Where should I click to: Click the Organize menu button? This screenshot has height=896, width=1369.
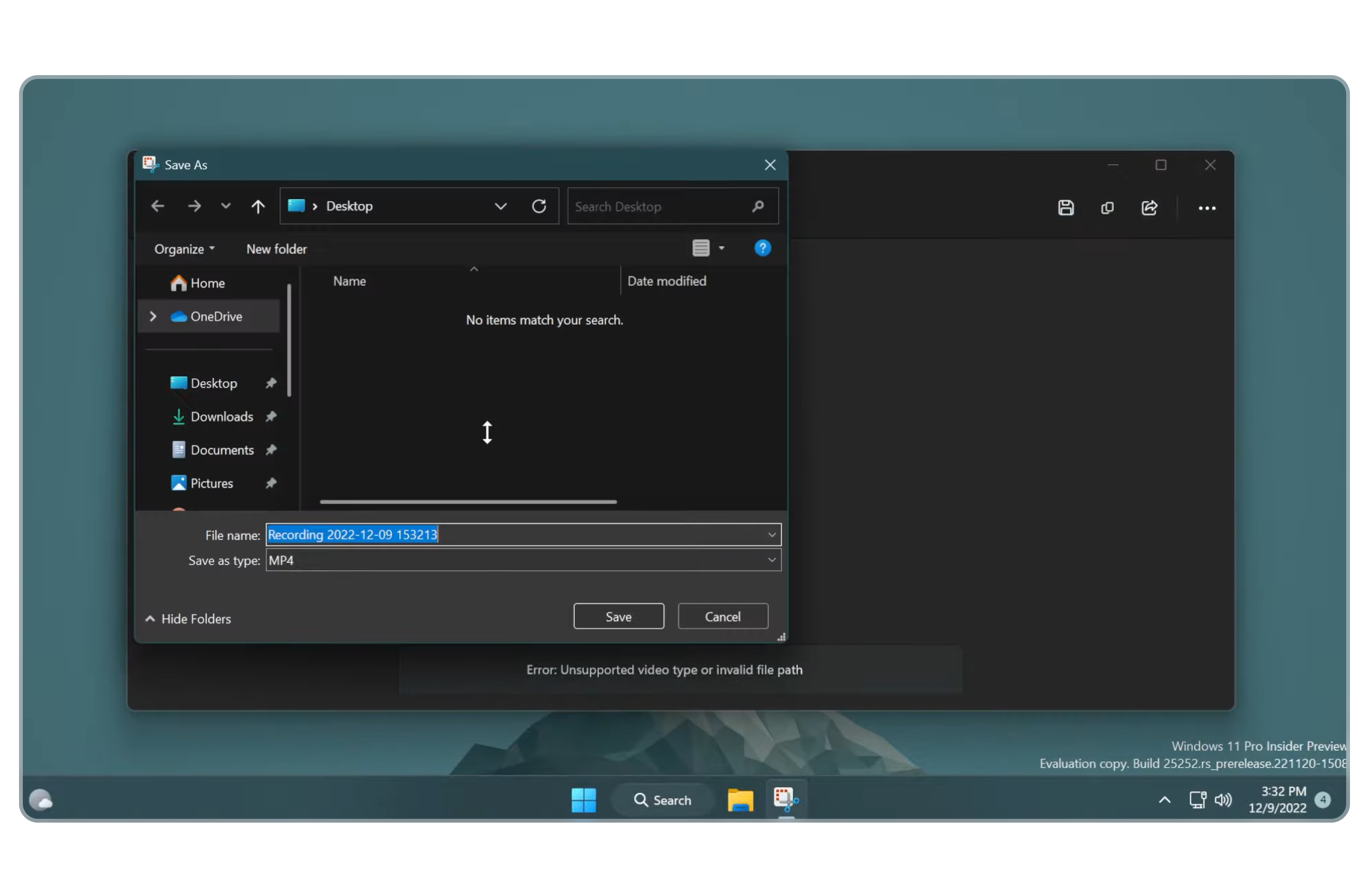(x=183, y=248)
